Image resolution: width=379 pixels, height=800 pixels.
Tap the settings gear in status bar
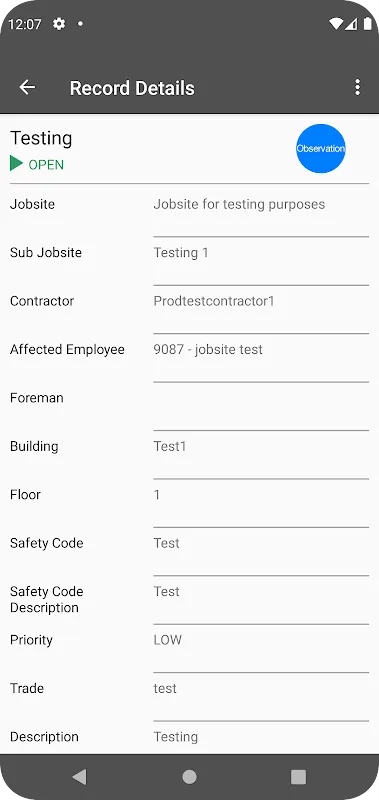(x=59, y=23)
